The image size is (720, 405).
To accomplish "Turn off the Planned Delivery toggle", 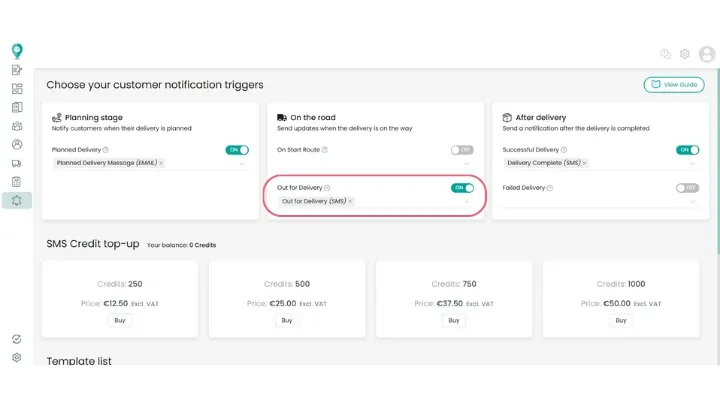I will click(x=237, y=150).
